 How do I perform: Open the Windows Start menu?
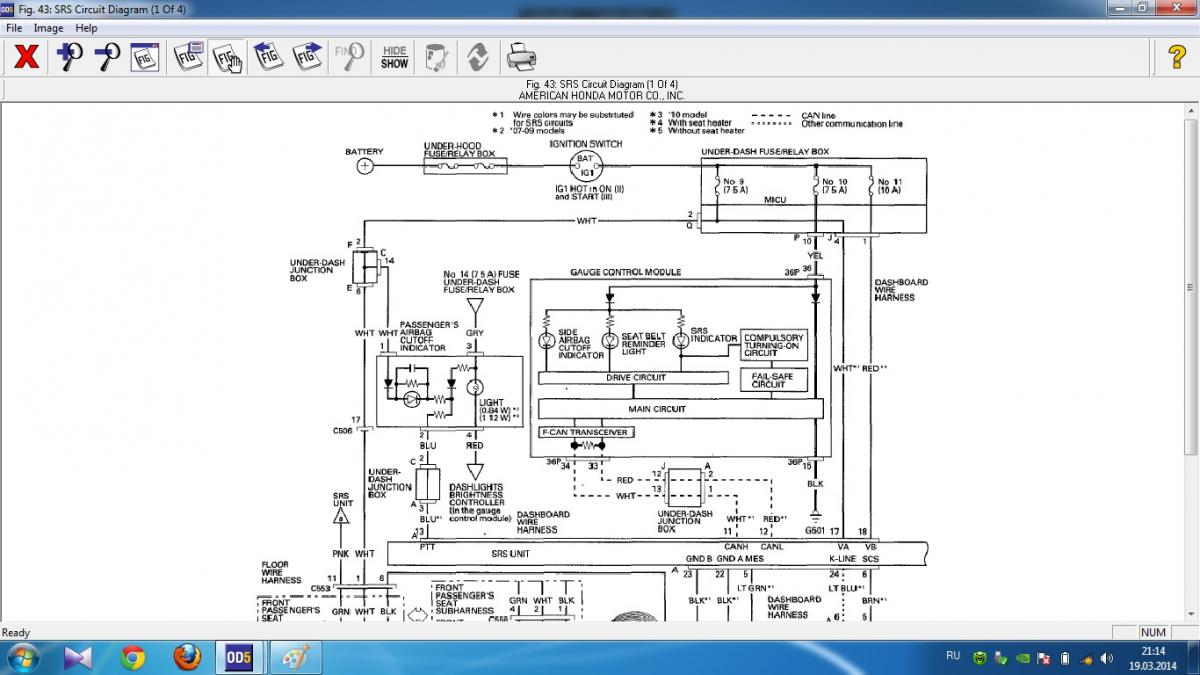pyautogui.click(x=22, y=657)
